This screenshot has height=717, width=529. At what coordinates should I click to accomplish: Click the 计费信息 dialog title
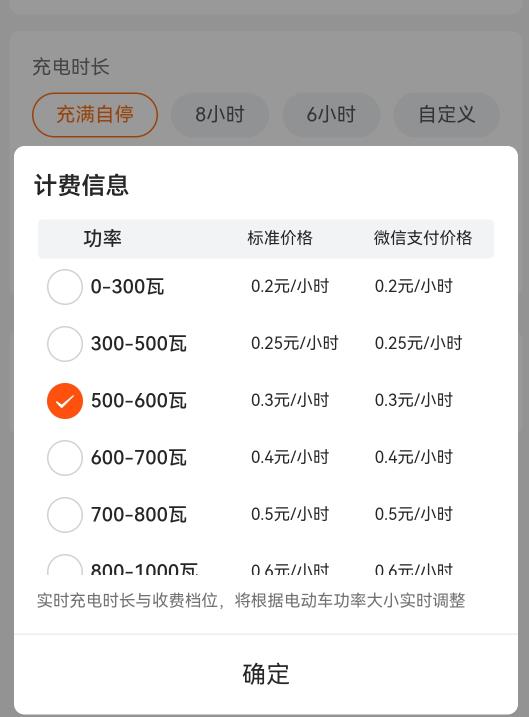(81, 185)
